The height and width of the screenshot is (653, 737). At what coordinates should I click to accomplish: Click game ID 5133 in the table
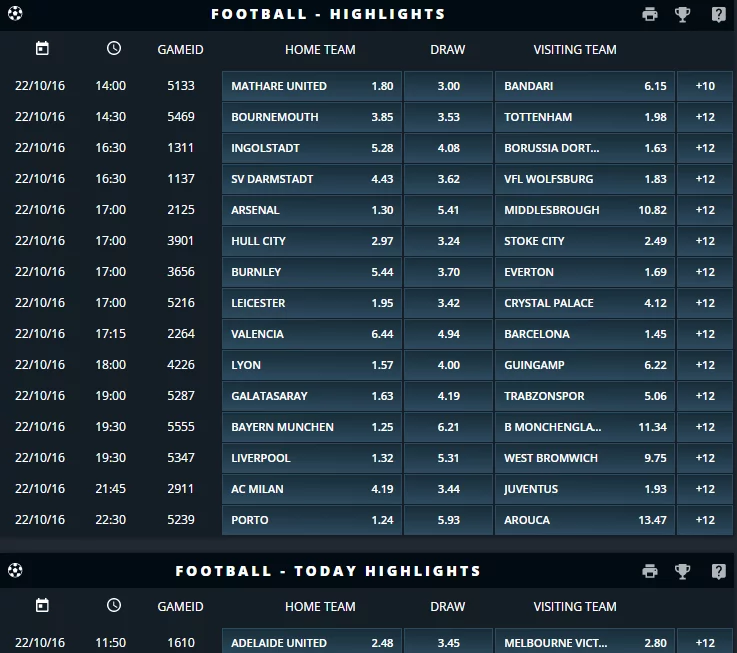click(181, 86)
